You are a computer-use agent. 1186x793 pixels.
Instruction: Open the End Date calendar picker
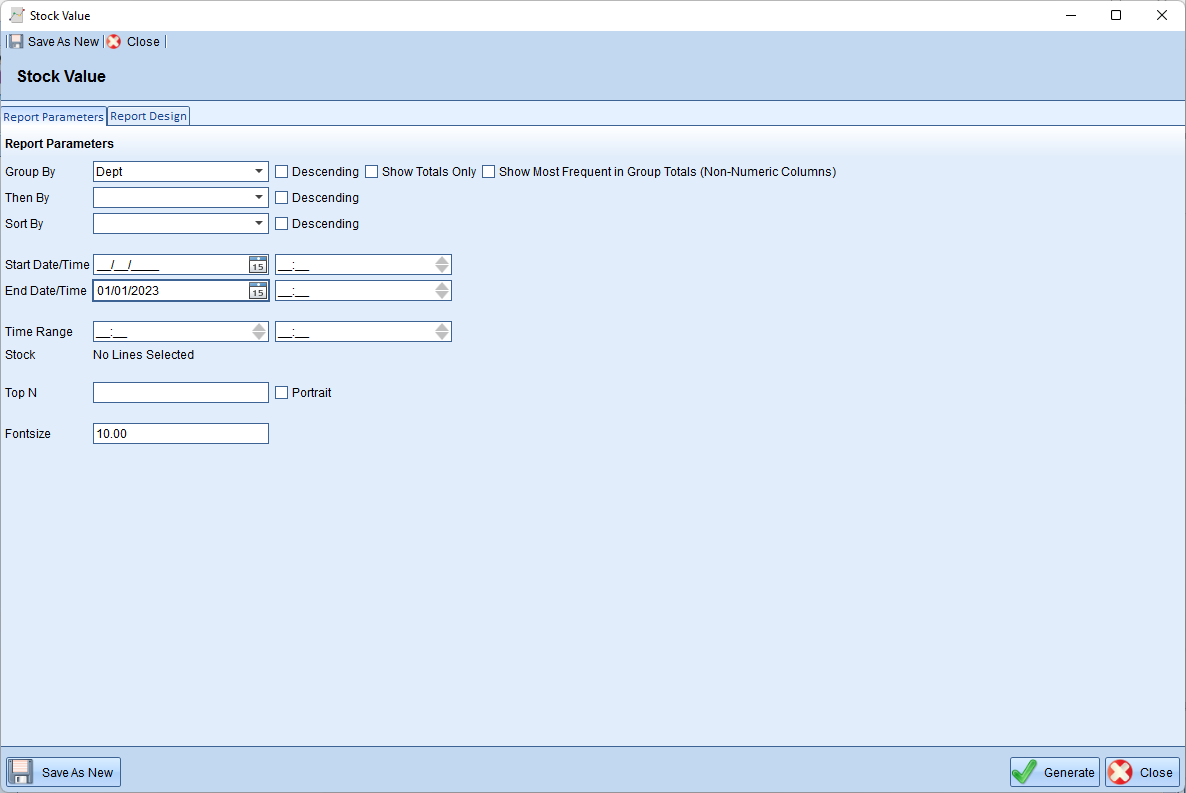point(258,291)
